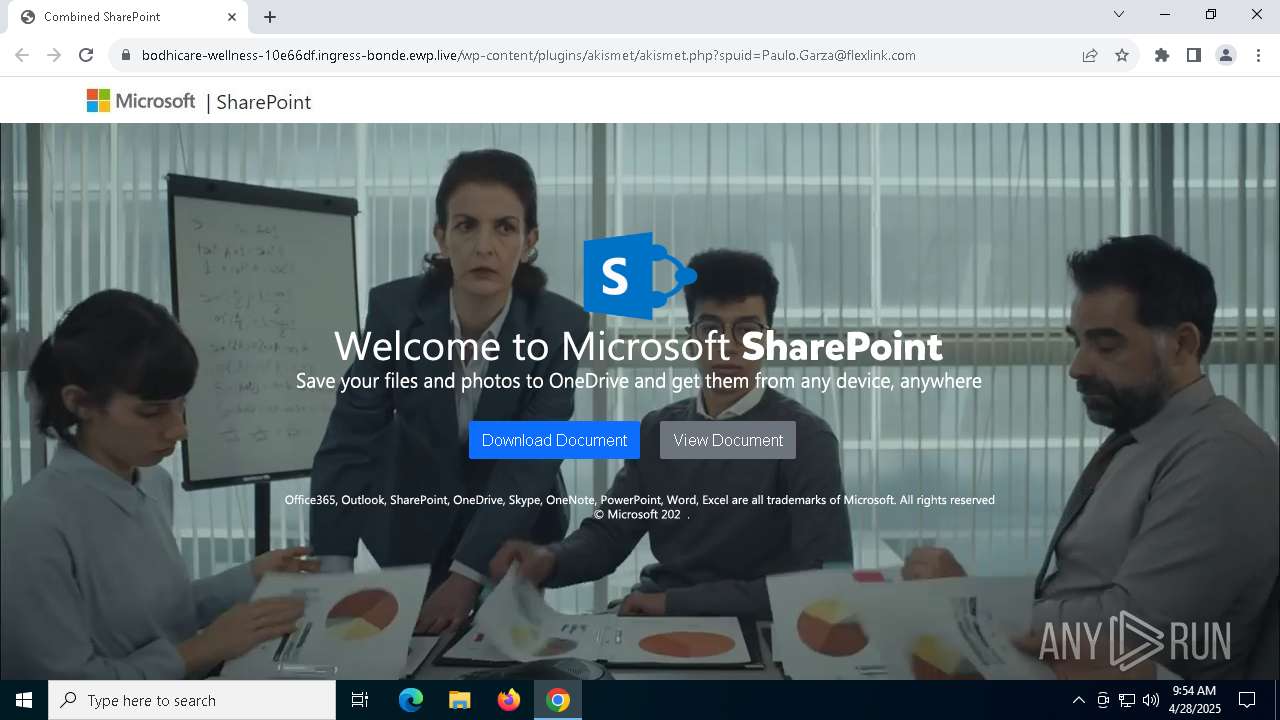Select the Combined SharePoint tab

click(x=128, y=17)
